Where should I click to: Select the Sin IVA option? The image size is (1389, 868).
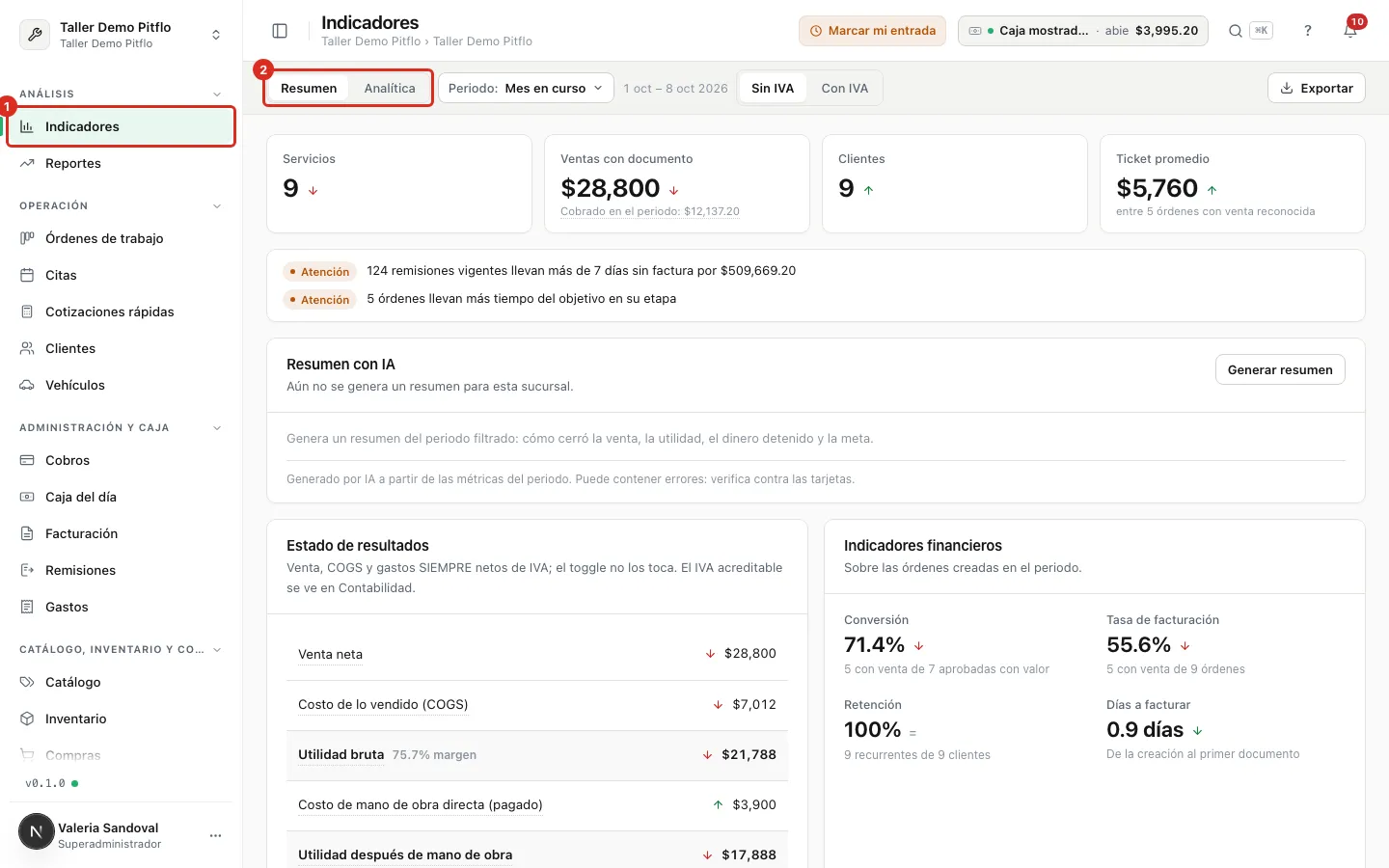[773, 88]
